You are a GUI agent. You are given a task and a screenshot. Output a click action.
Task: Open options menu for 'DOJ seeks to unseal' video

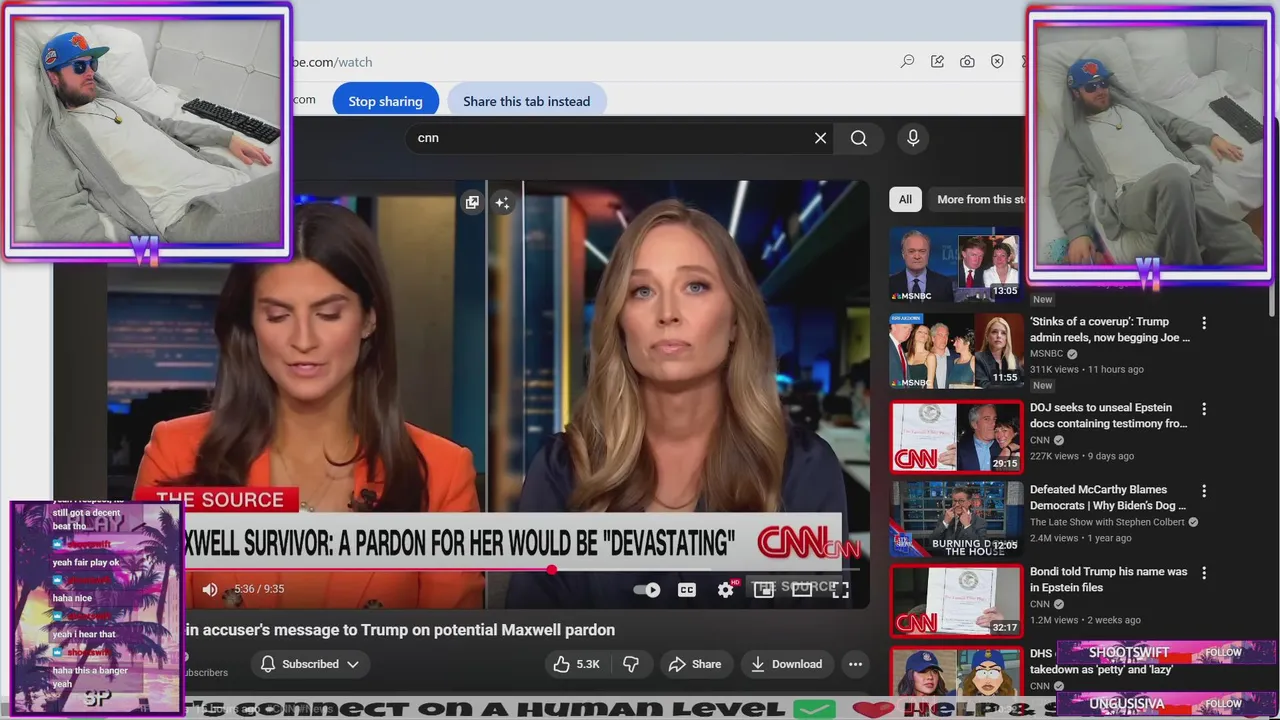[x=1204, y=409]
